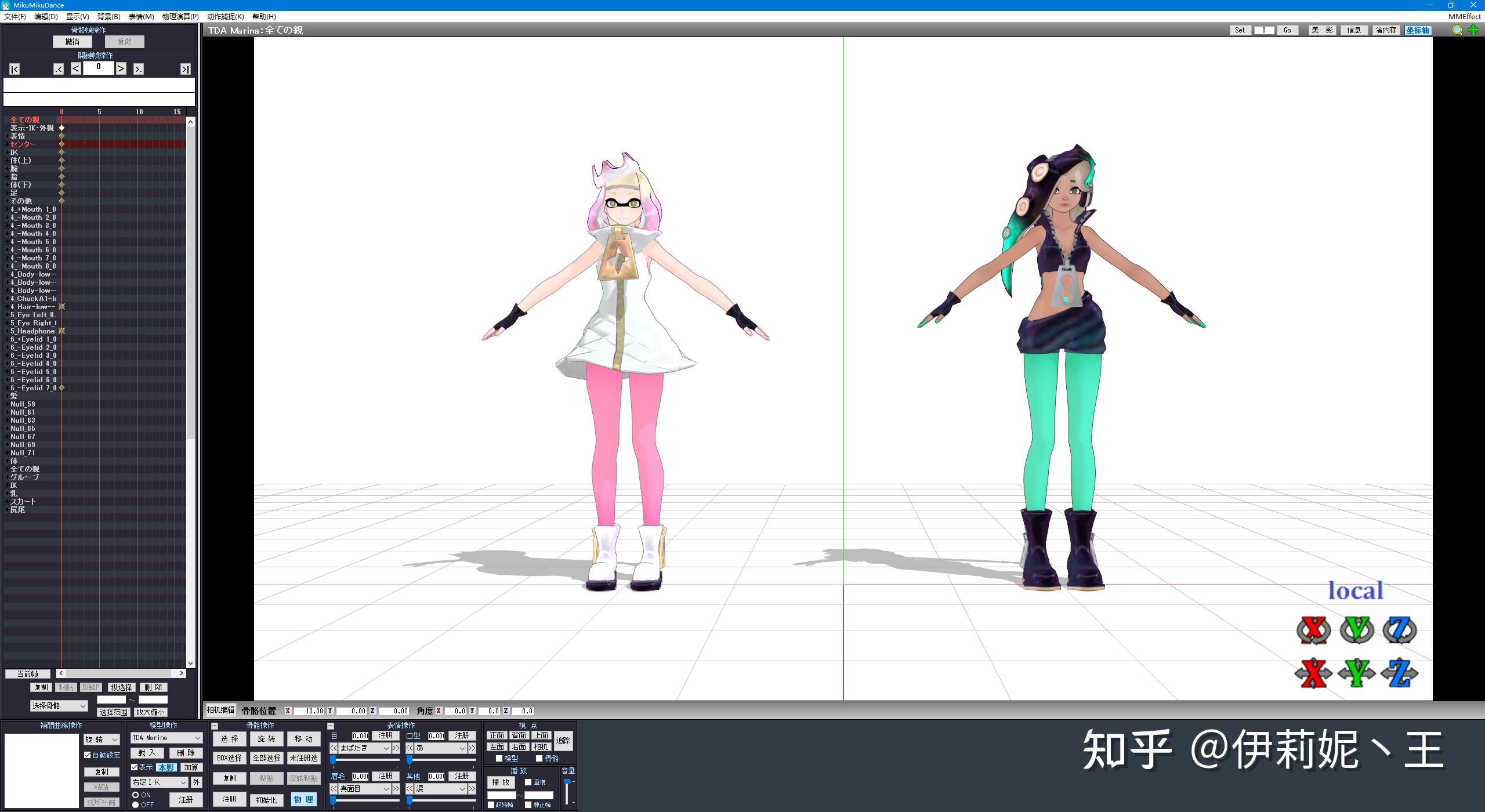Click the 本影 self-shadow toggle button

click(167, 768)
